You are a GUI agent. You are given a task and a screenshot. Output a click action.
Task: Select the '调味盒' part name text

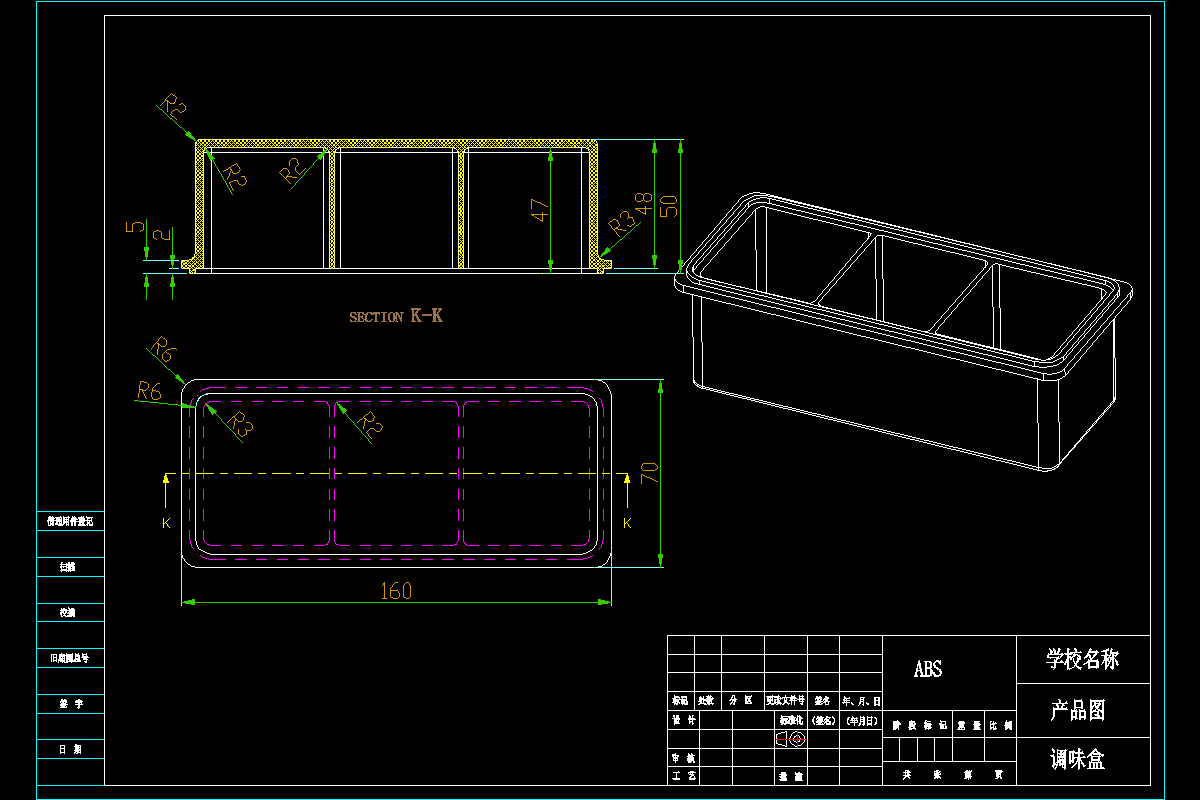1078,760
